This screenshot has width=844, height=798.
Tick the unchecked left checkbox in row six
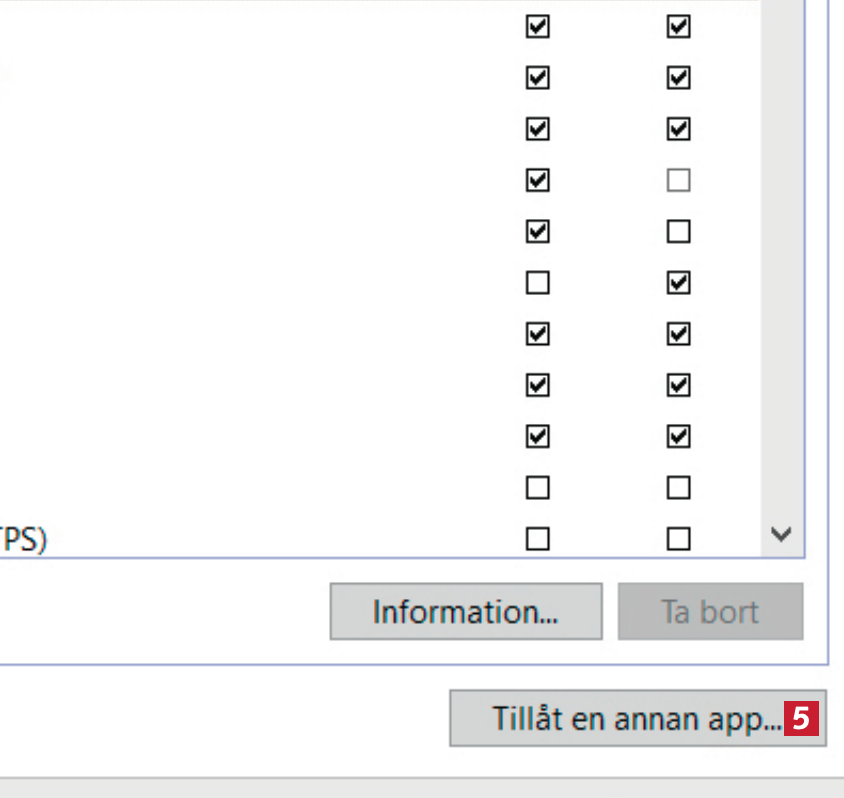(x=538, y=284)
